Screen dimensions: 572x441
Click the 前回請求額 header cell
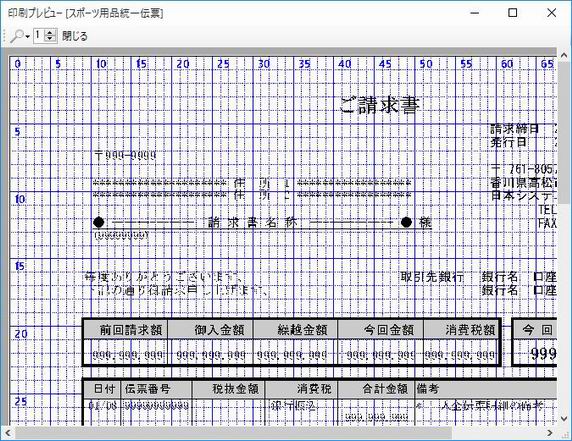coord(126,330)
